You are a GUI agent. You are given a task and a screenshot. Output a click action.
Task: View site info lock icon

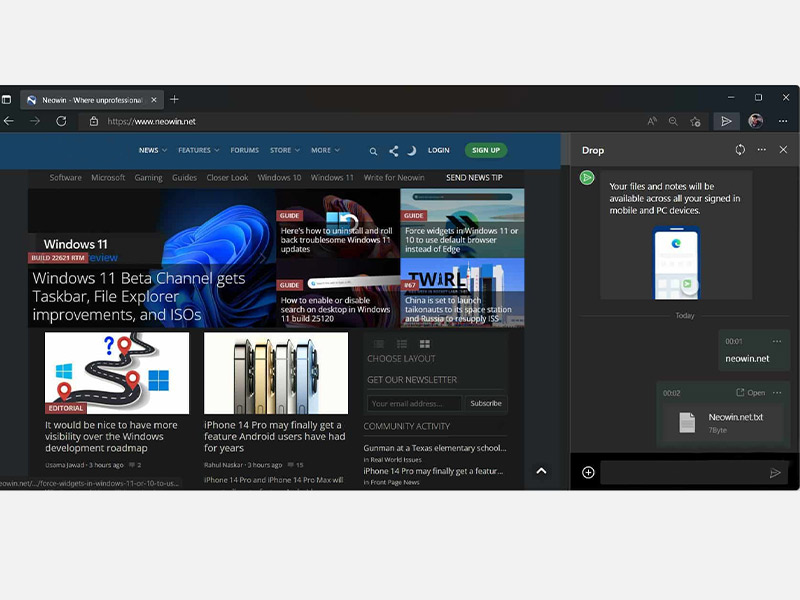point(93,121)
